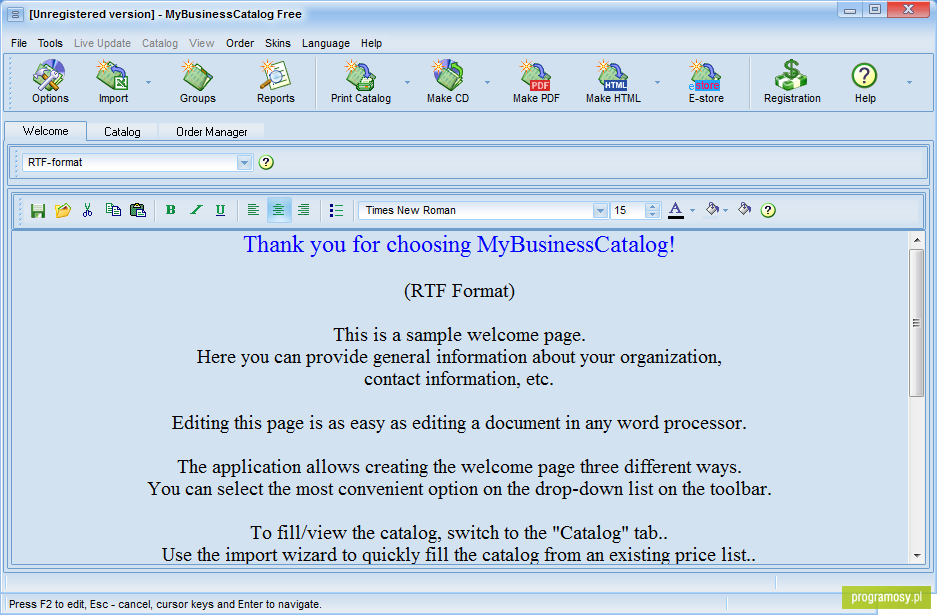The width and height of the screenshot is (937, 615).
Task: Open a file with folder icon
Action: 63,210
